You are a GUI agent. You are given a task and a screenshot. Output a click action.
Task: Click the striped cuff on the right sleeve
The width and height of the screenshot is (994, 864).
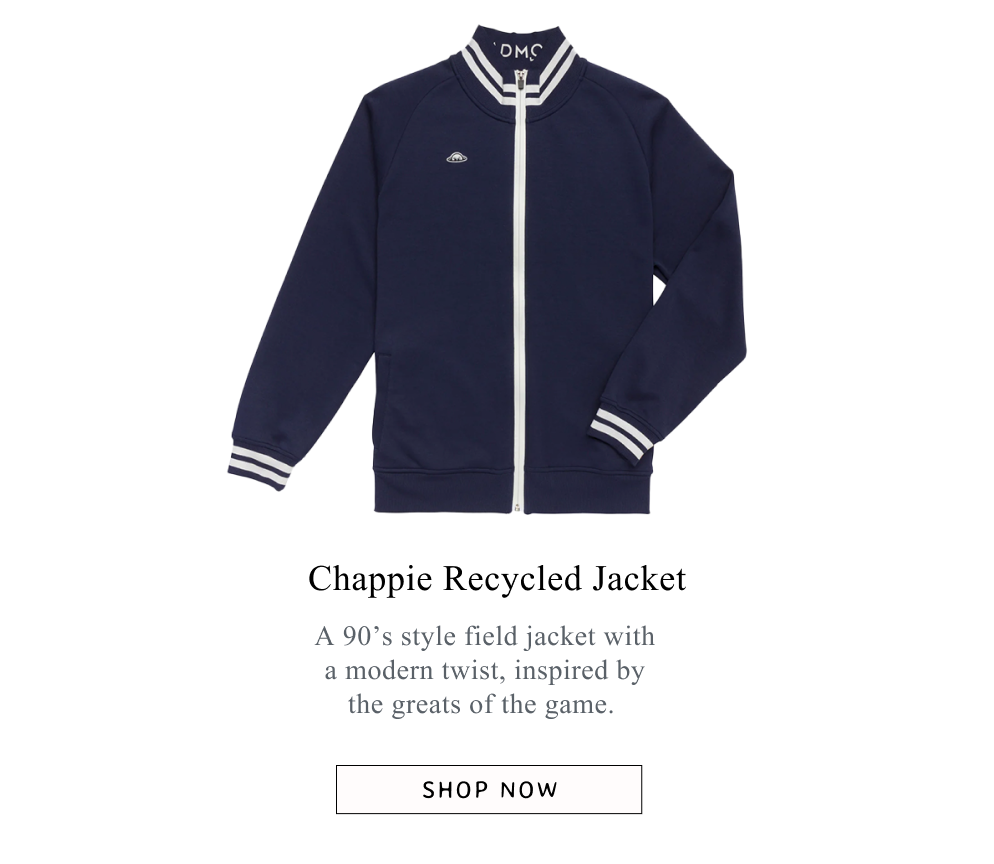pyautogui.click(x=622, y=433)
